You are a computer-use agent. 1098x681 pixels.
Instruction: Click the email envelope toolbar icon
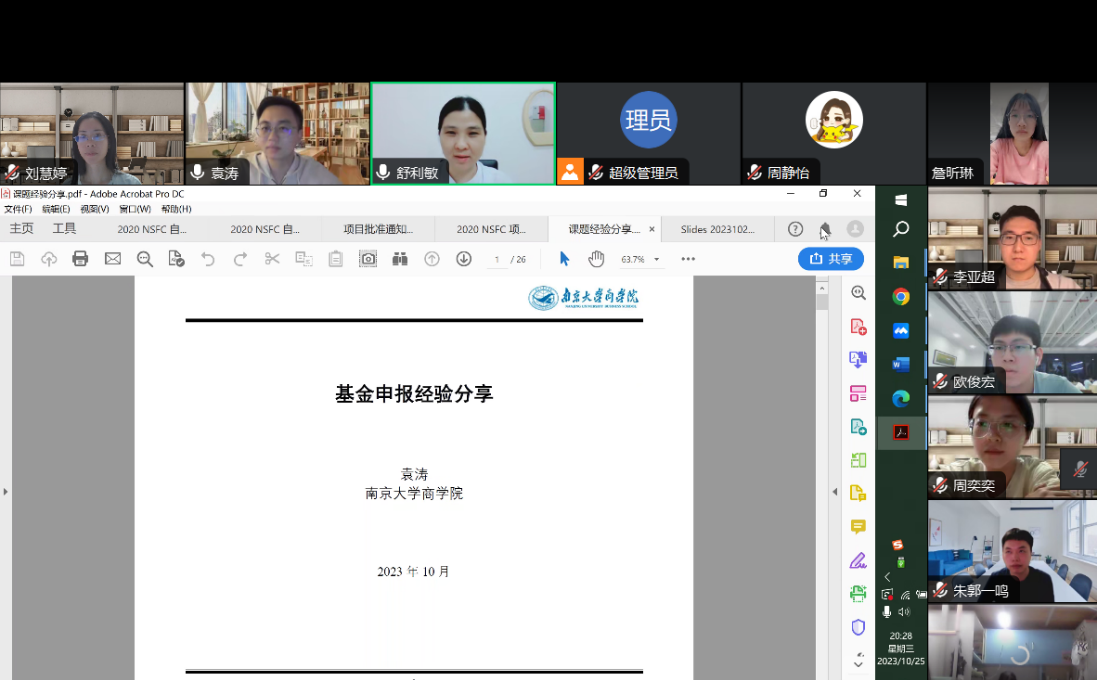(x=113, y=259)
